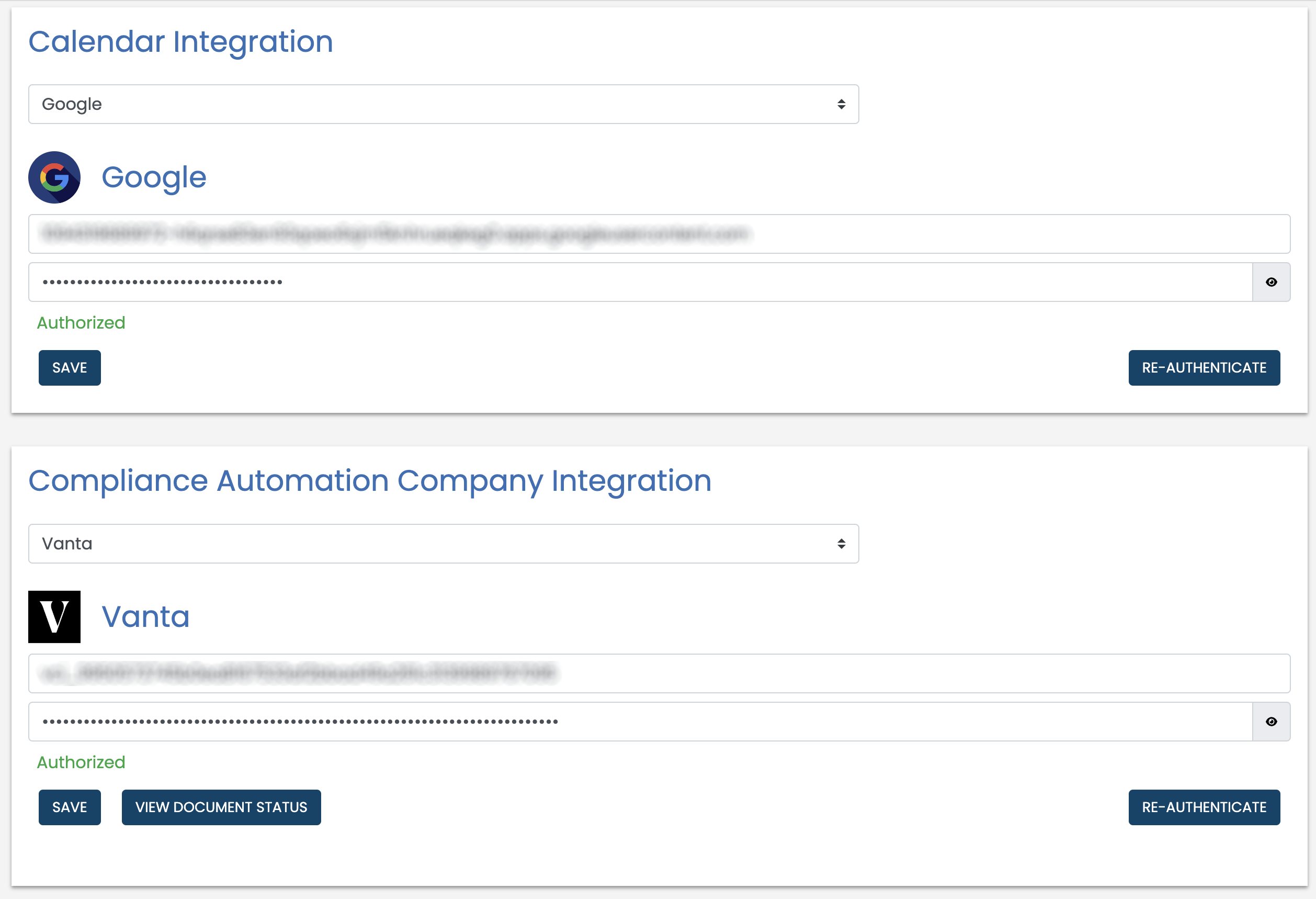The image size is (1316, 899).
Task: Save the Google calendar integration
Action: point(70,368)
